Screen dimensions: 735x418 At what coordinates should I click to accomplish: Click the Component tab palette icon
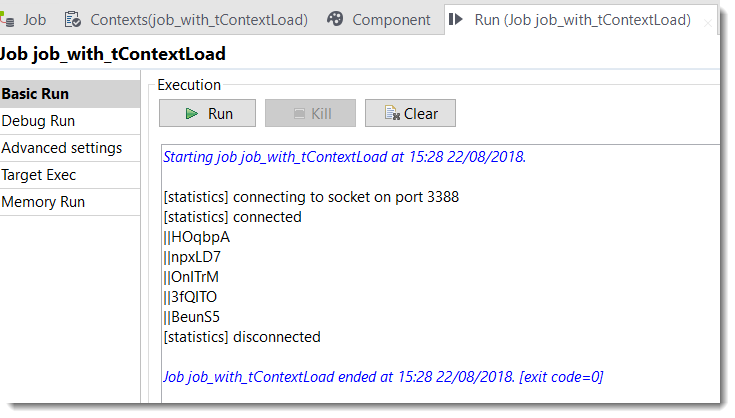pos(335,19)
